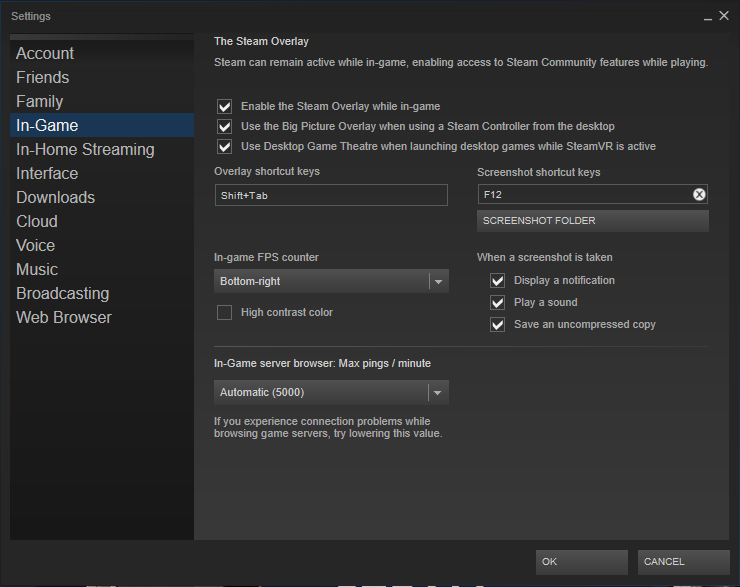
Task: Open the In-game FPS counter dropdown
Action: coord(331,281)
